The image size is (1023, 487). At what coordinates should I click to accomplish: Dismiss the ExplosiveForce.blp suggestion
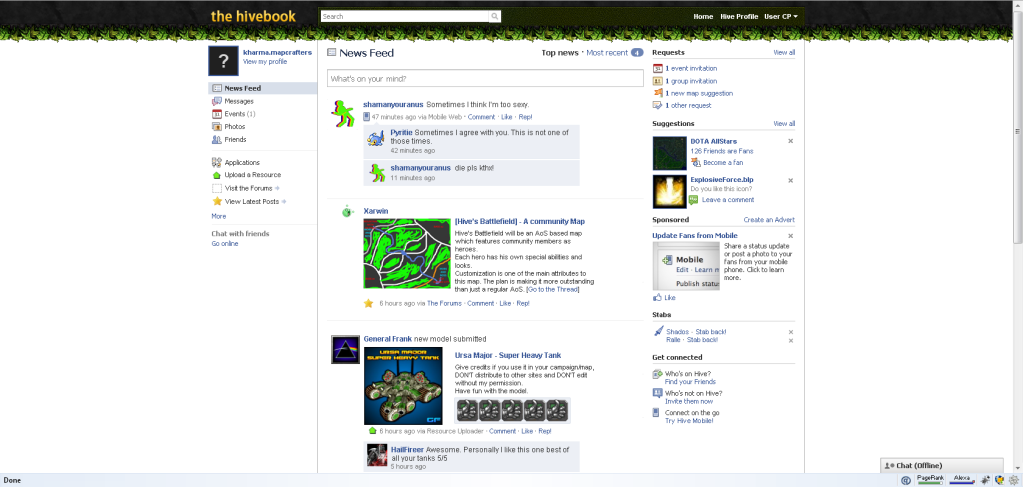(791, 180)
